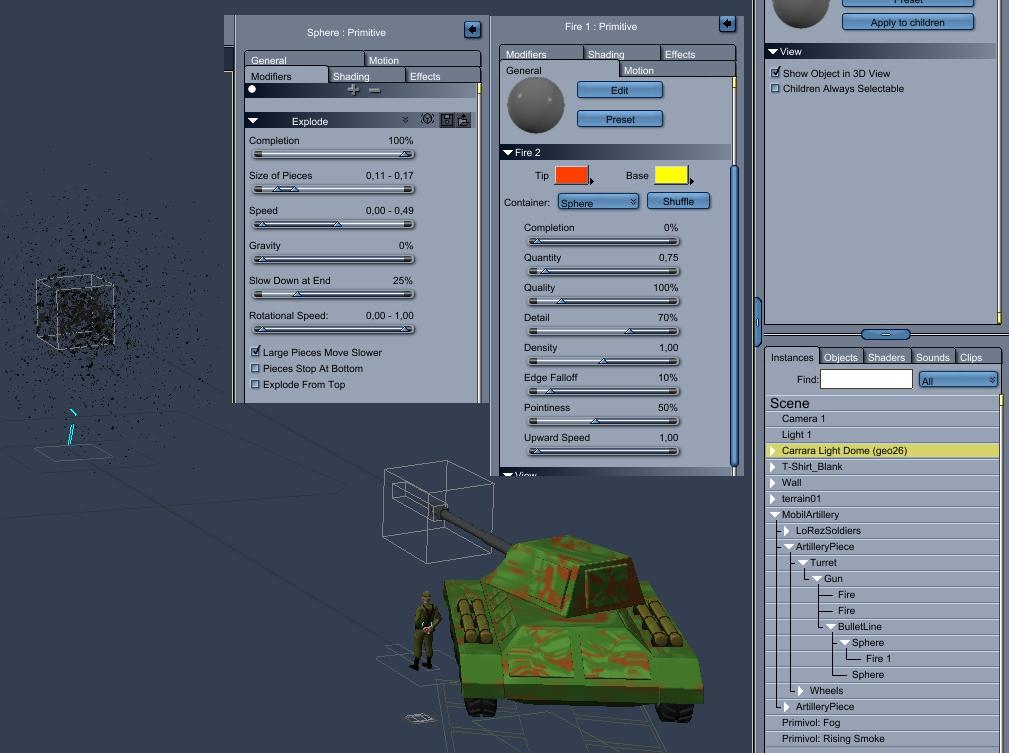This screenshot has width=1009, height=753.
Task: Collapse the Explode modifier section
Action: click(x=253, y=120)
